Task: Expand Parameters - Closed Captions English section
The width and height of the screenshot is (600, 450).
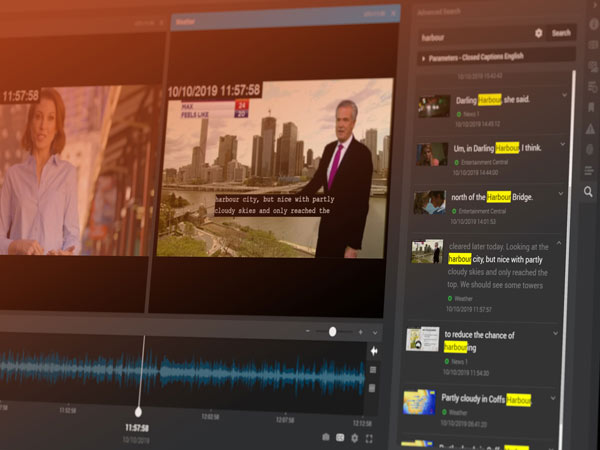Action: pos(496,57)
